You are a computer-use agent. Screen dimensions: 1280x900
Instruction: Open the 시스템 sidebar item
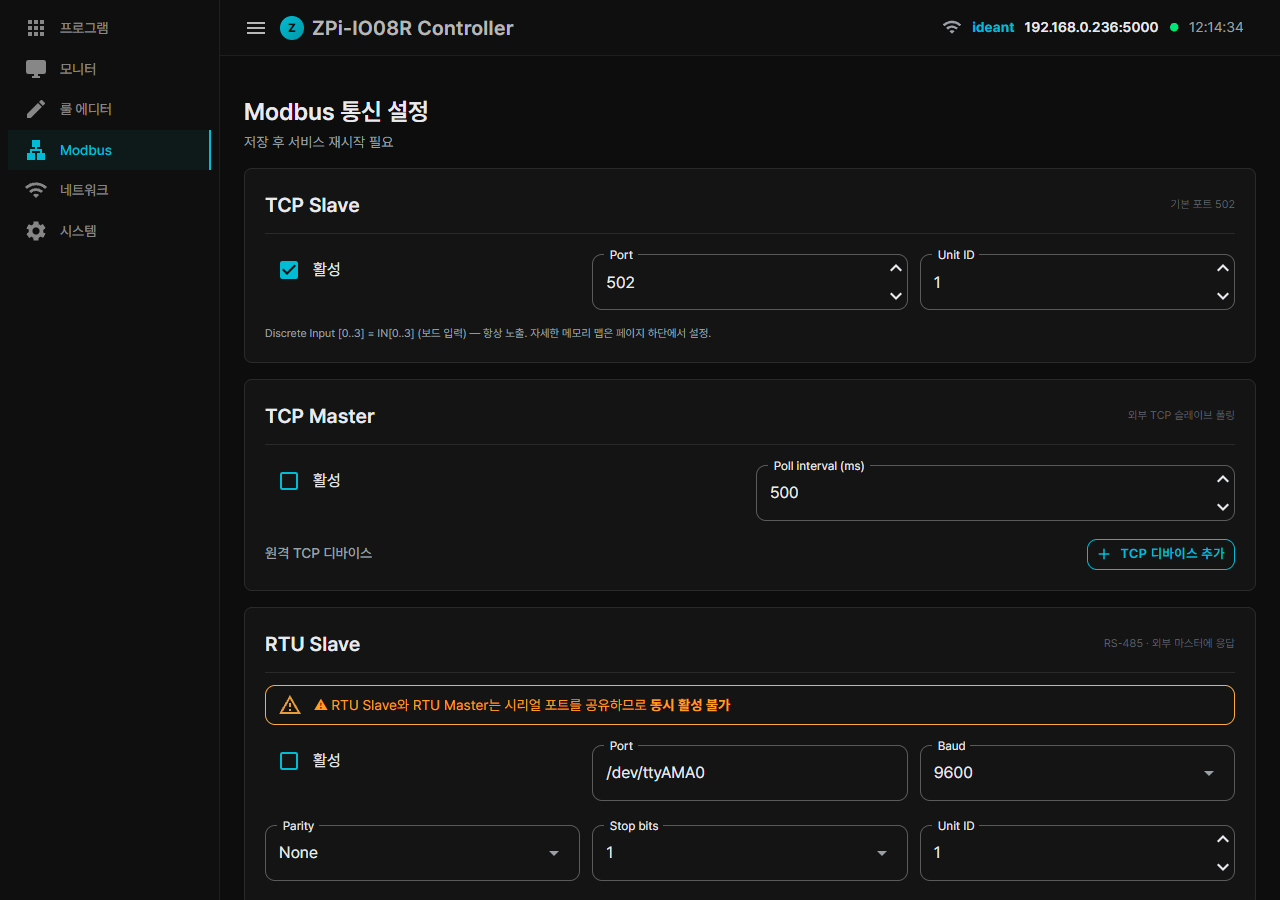point(109,231)
